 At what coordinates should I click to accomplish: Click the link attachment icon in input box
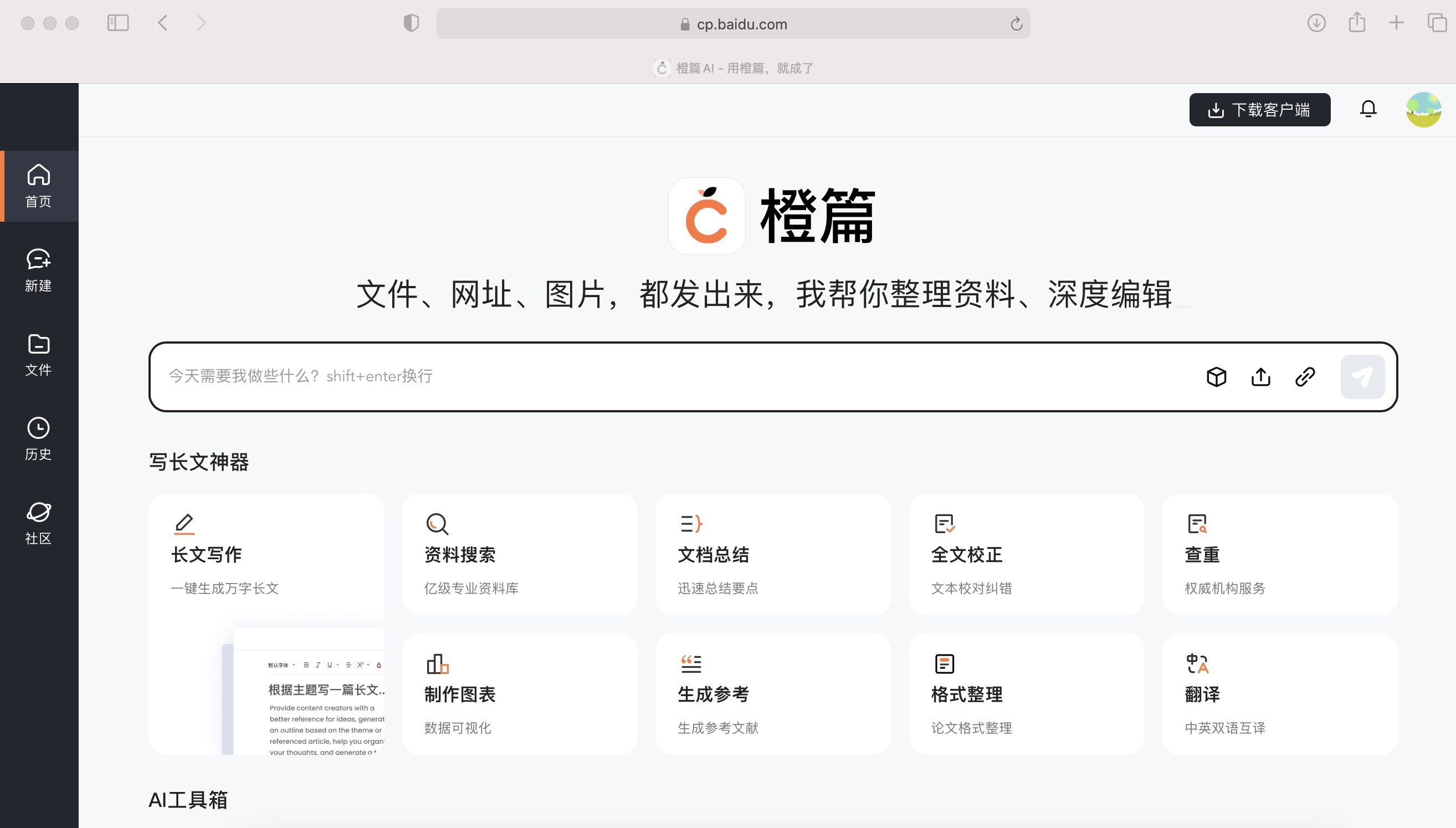[x=1305, y=376]
